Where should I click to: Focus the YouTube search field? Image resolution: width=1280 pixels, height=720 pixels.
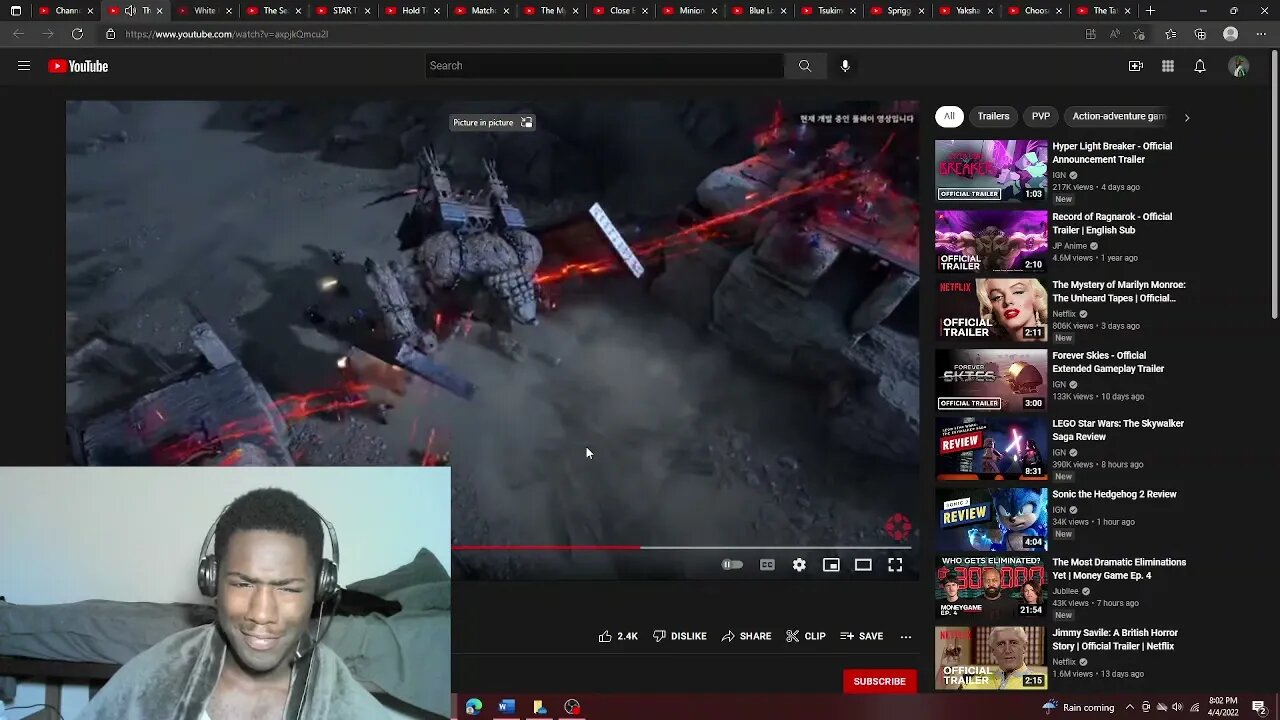pos(605,66)
